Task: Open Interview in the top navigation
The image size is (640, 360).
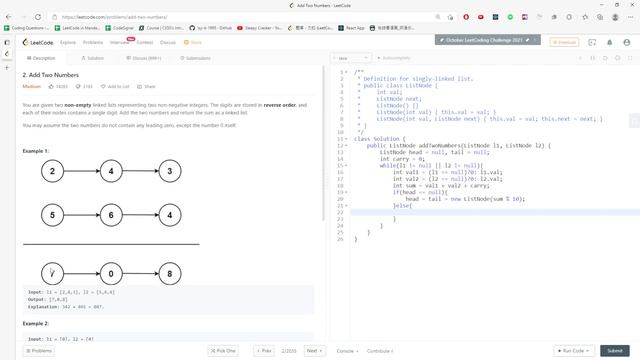Action: click(119, 42)
